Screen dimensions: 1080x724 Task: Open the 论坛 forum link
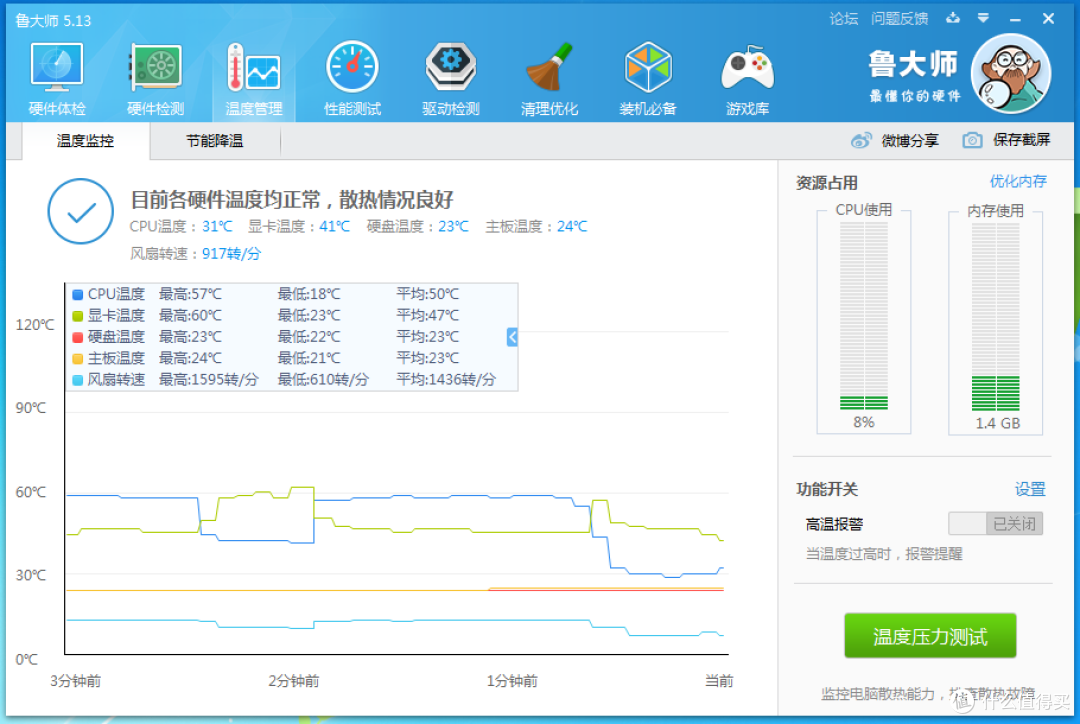coord(843,19)
